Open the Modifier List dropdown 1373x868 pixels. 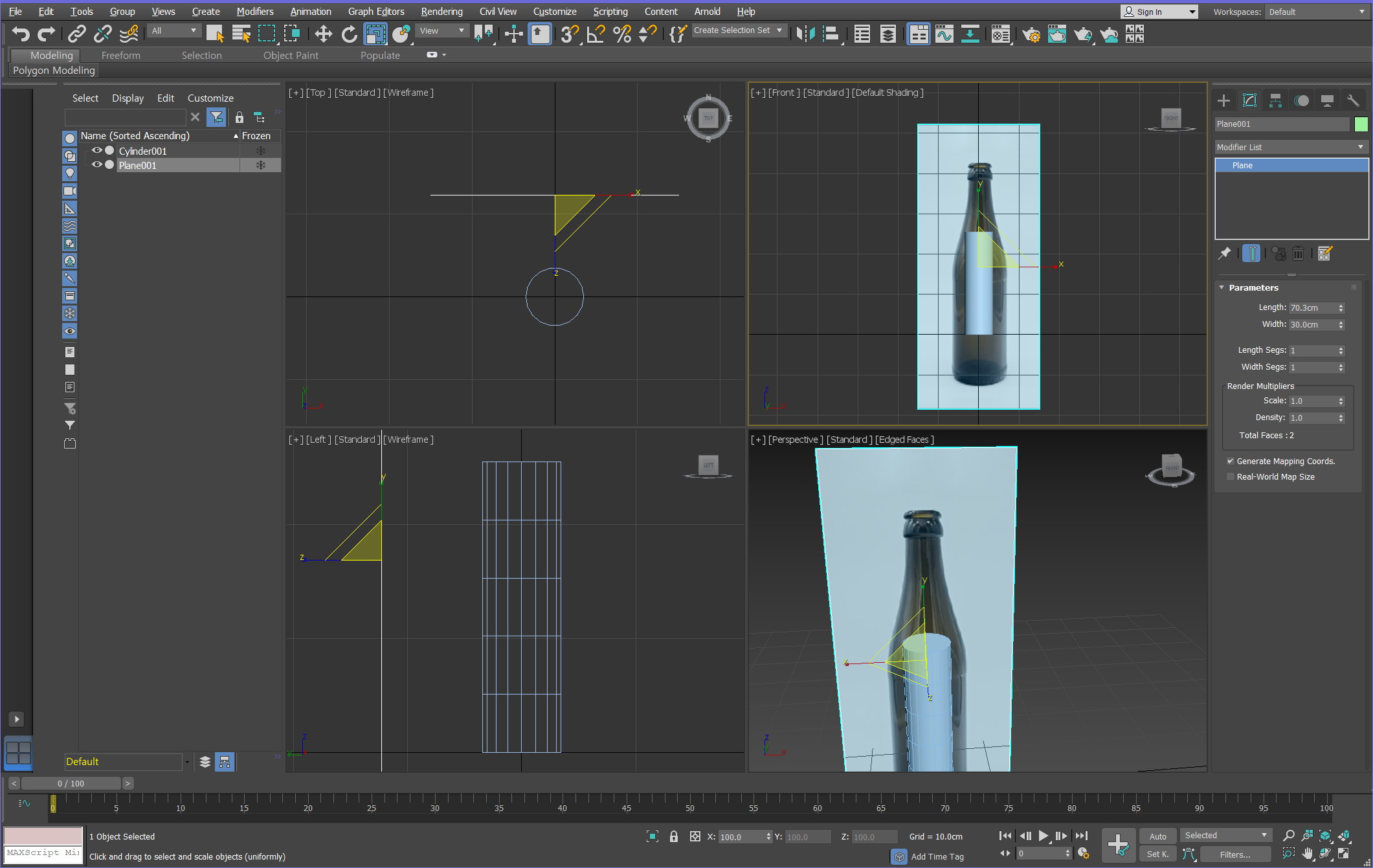pyautogui.click(x=1291, y=147)
